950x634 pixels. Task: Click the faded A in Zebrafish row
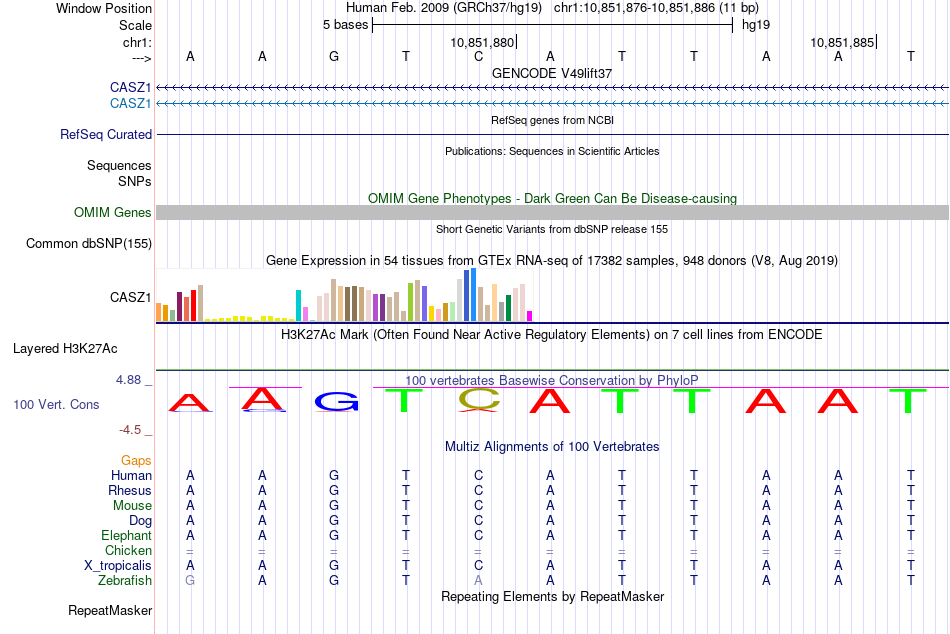pos(478,581)
